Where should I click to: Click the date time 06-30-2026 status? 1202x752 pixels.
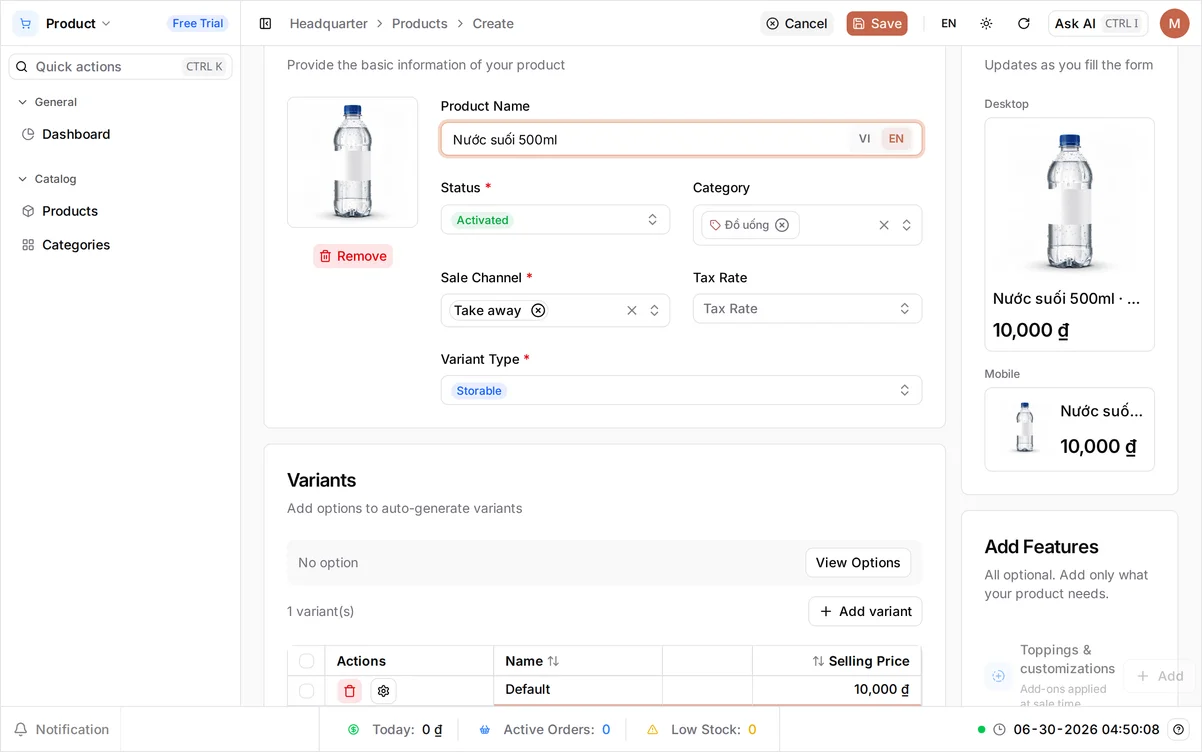tap(1087, 730)
